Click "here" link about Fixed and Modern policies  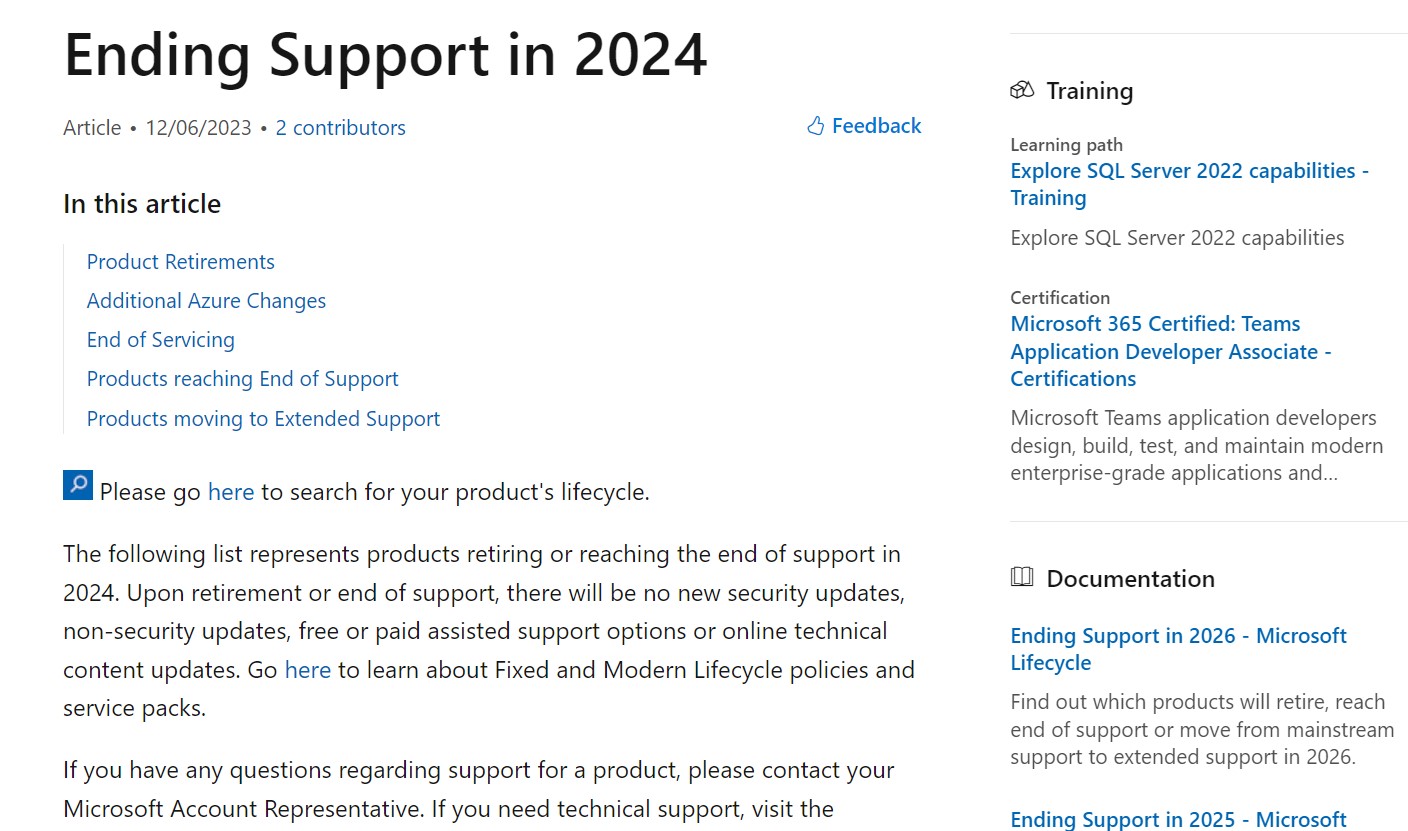(307, 670)
